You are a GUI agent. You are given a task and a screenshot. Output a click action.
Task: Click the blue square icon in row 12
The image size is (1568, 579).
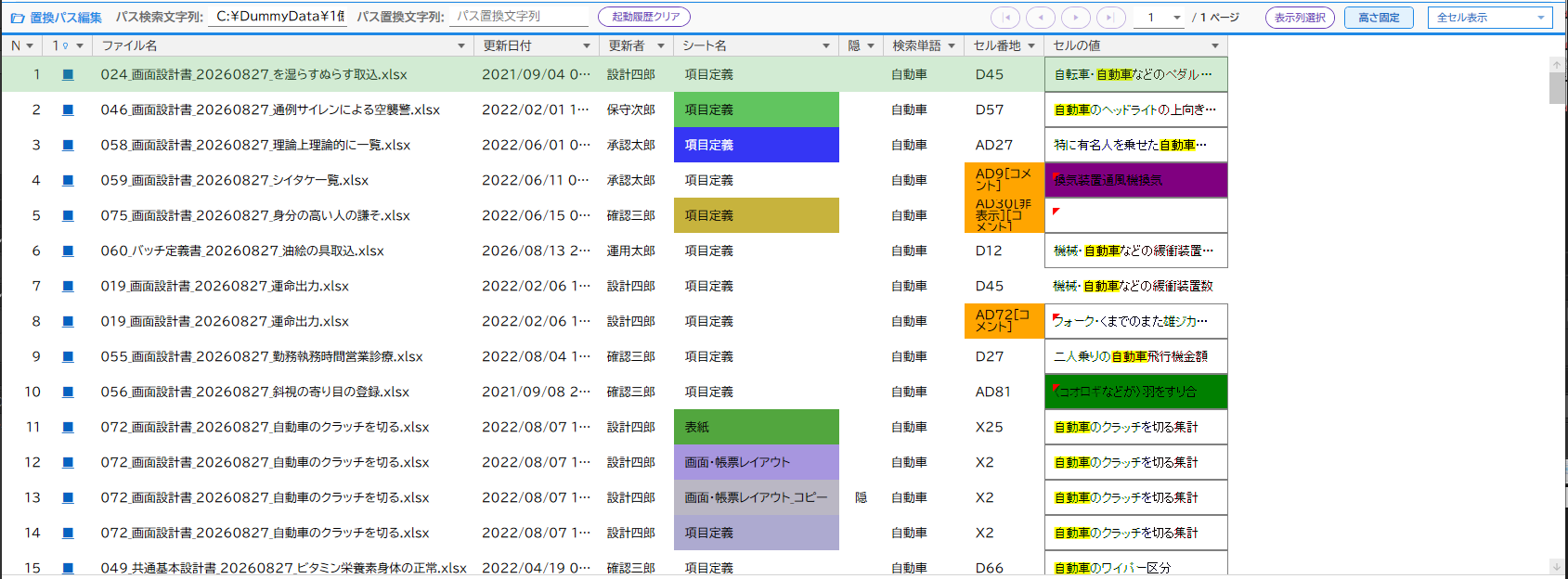click(x=68, y=462)
